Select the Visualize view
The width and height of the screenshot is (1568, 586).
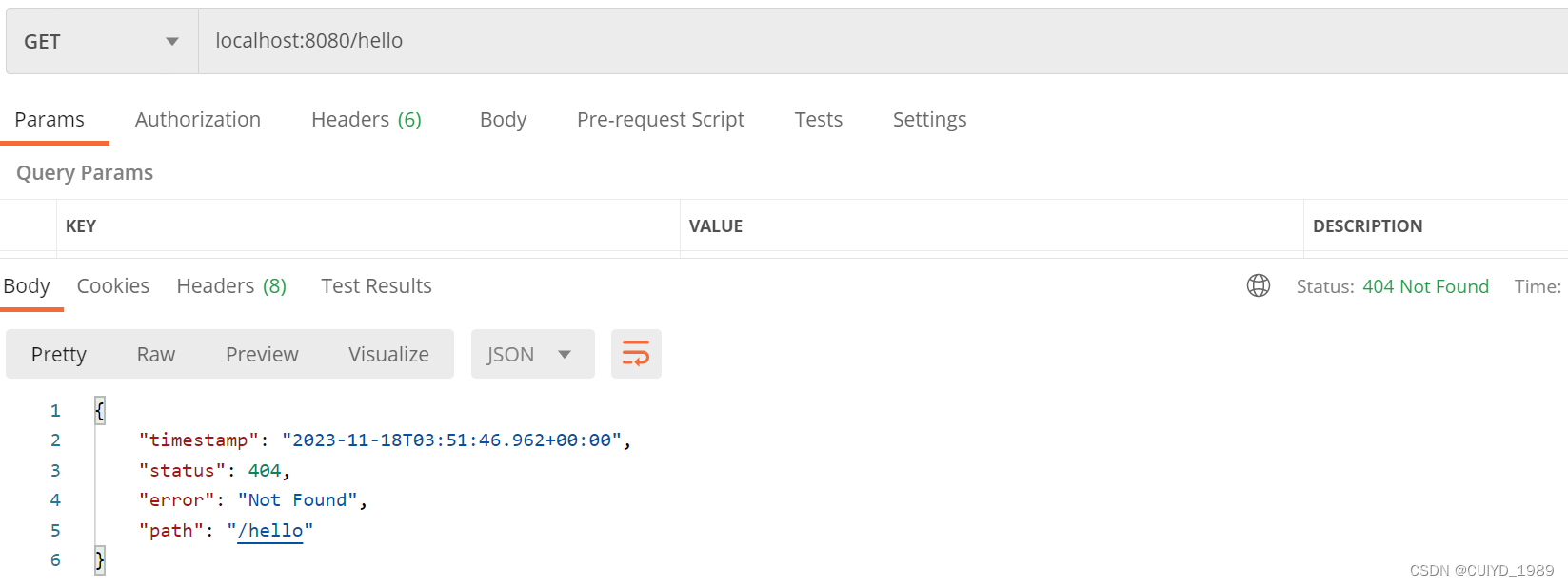[x=388, y=355]
